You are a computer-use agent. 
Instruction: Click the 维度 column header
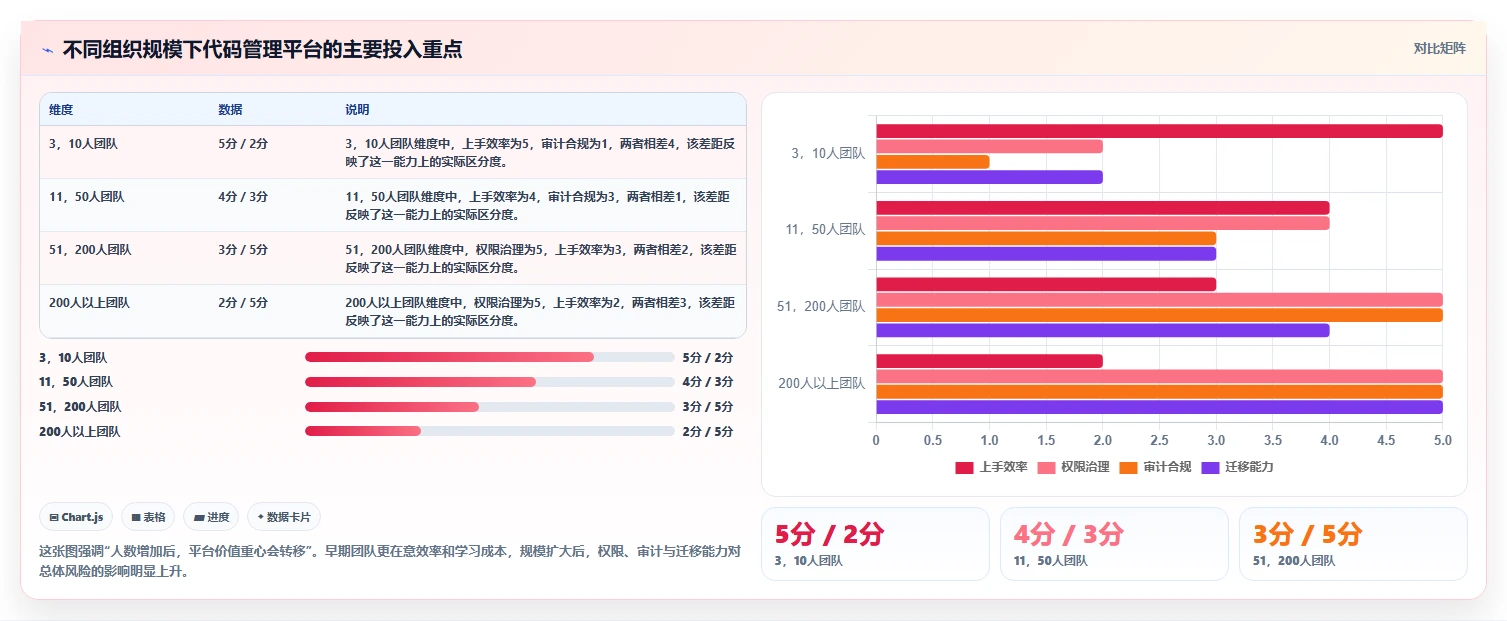pos(124,110)
